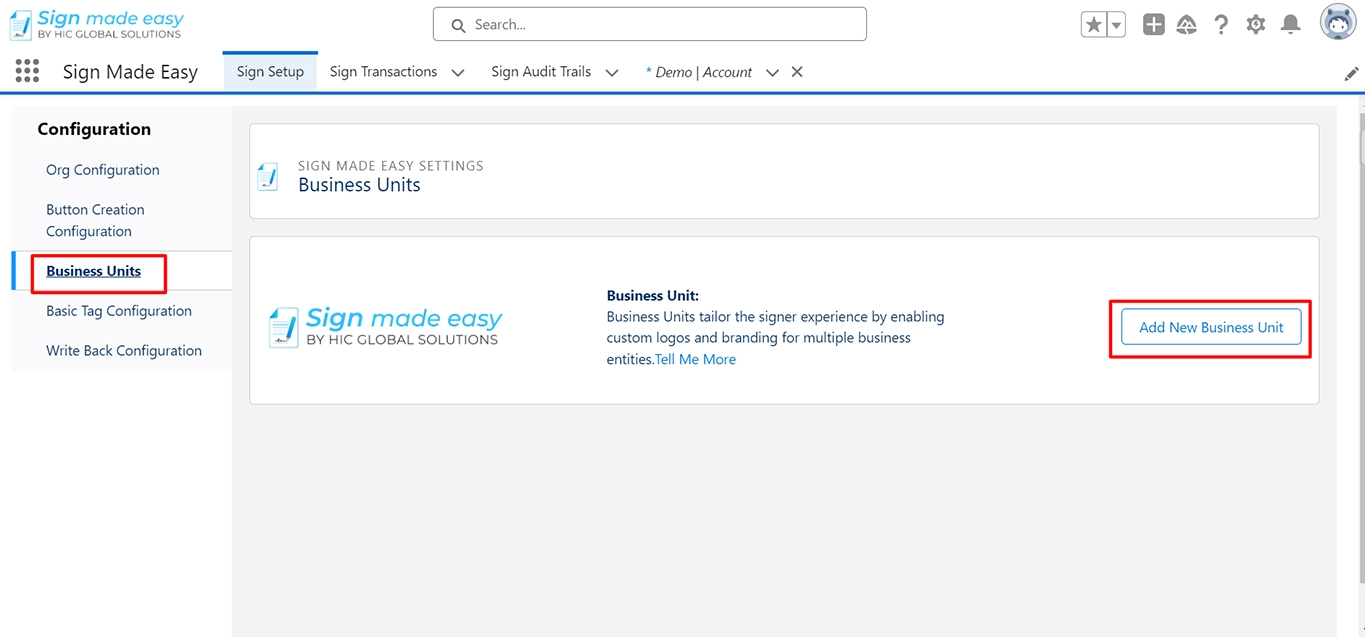The width and height of the screenshot is (1365, 637).
Task: Click Add New Business Unit button
Action: [1211, 327]
